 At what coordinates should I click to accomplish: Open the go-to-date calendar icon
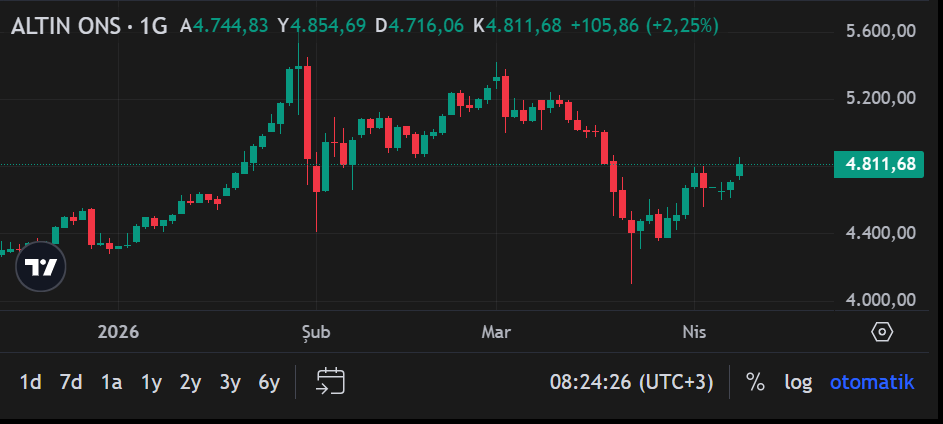[330, 381]
